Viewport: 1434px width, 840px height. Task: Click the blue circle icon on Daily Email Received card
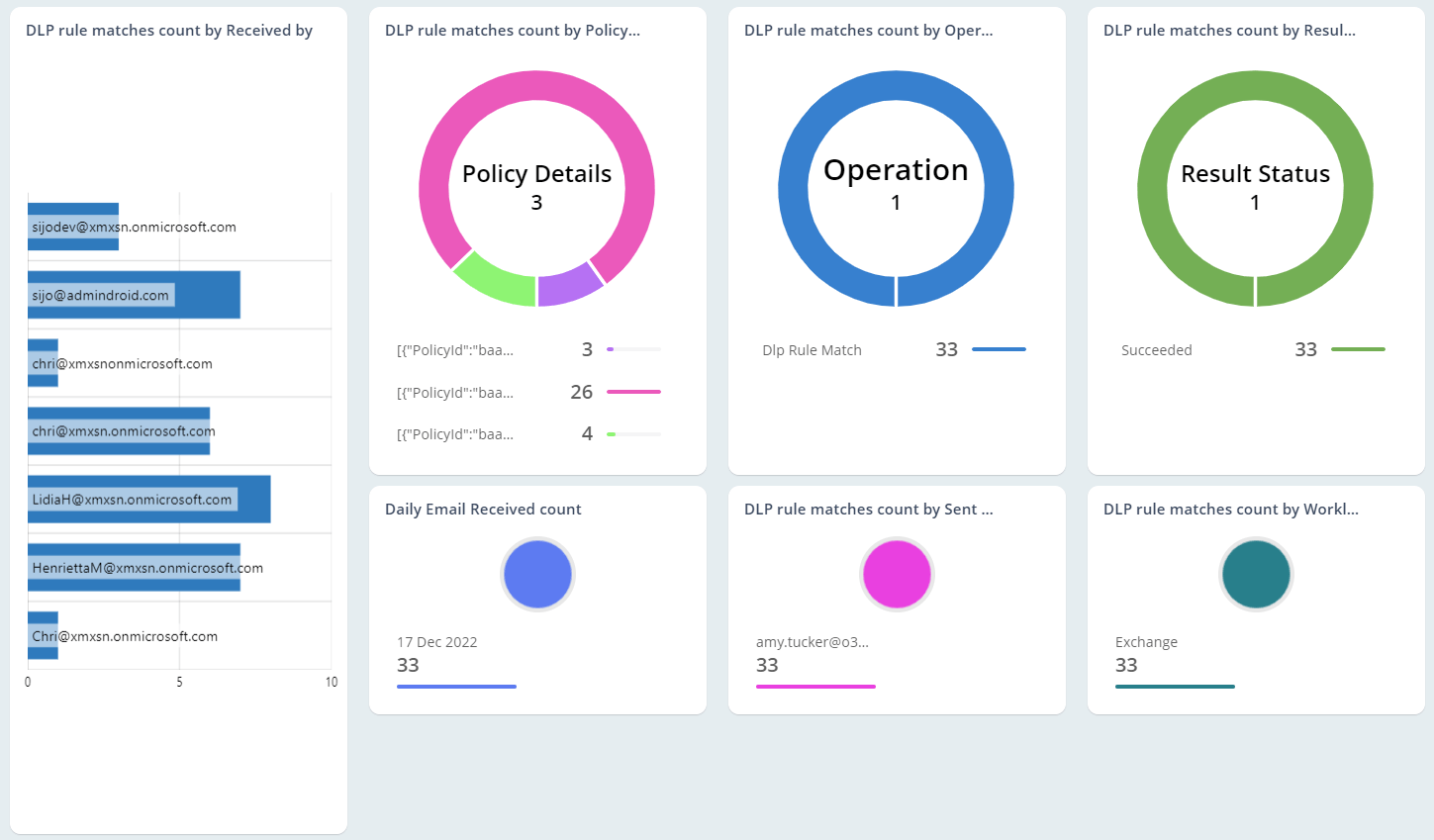[x=537, y=574]
